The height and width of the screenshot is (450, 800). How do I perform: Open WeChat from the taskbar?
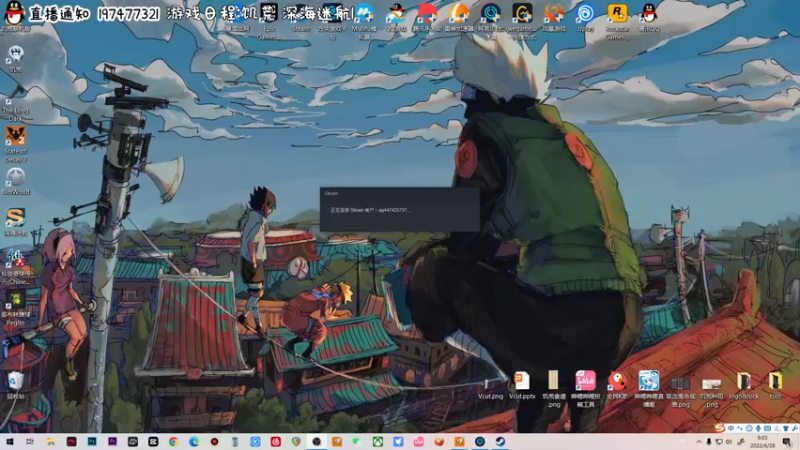(x=357, y=442)
